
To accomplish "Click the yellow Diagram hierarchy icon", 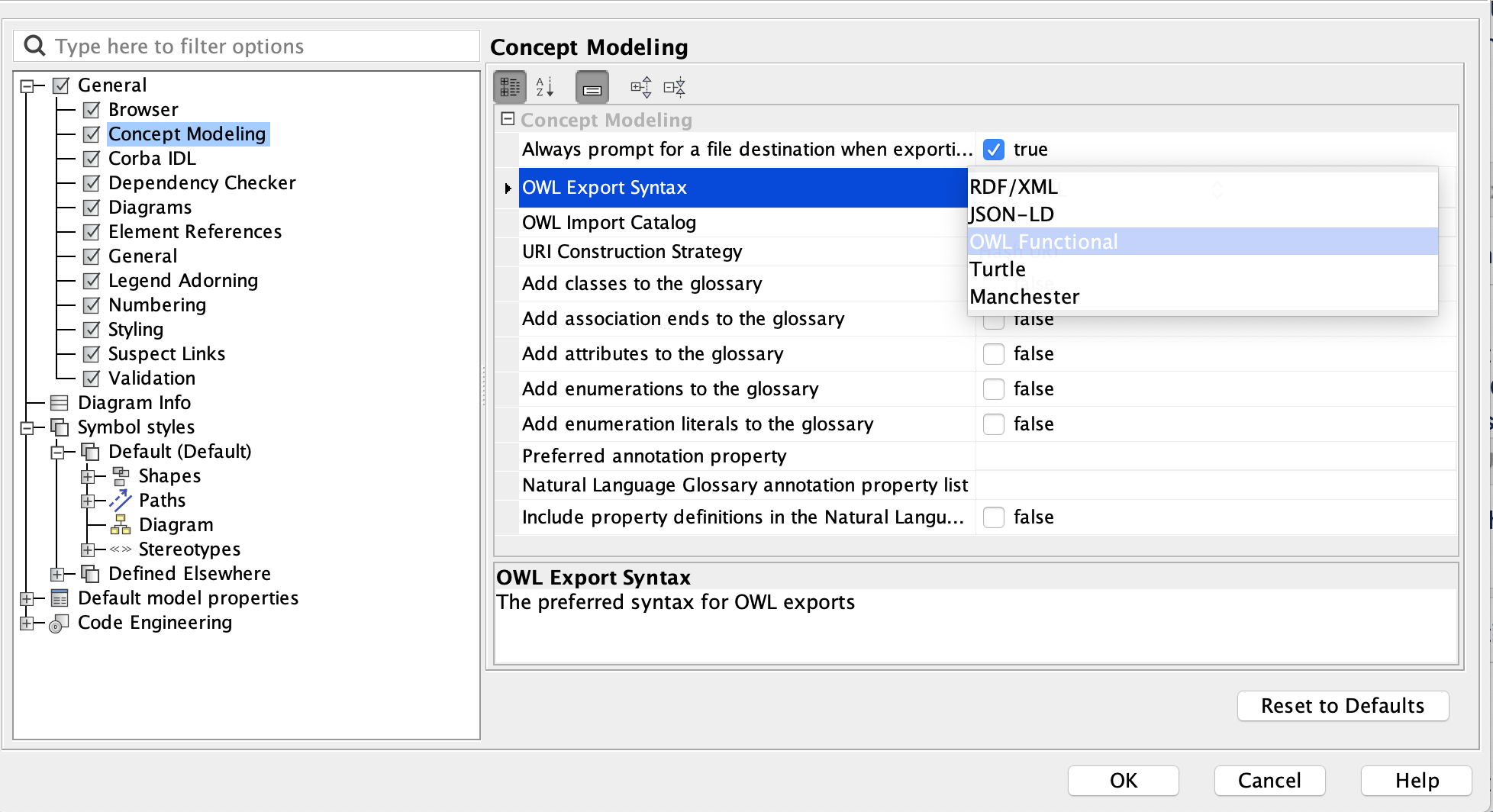I will 121,525.
